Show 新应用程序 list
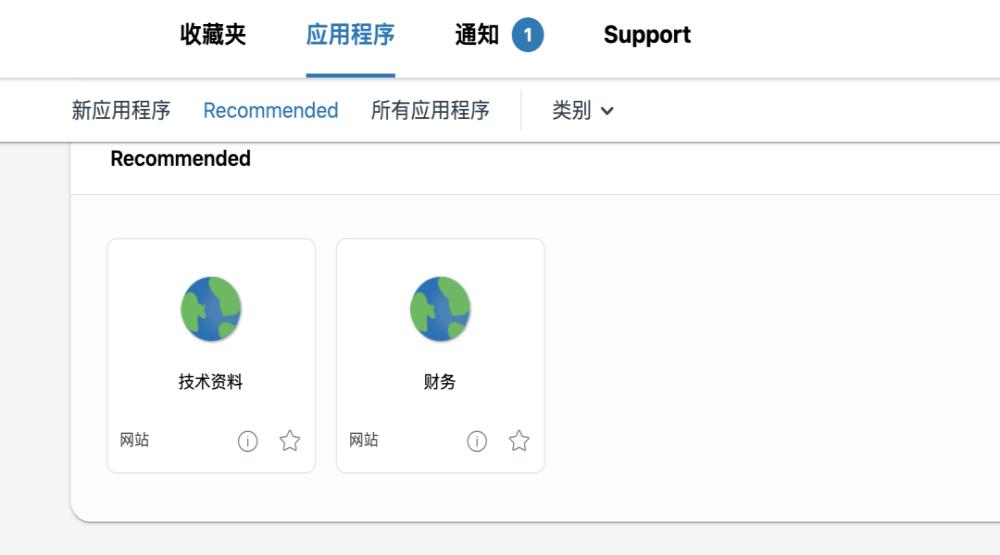Viewport: 1000px width, 555px height. point(121,110)
